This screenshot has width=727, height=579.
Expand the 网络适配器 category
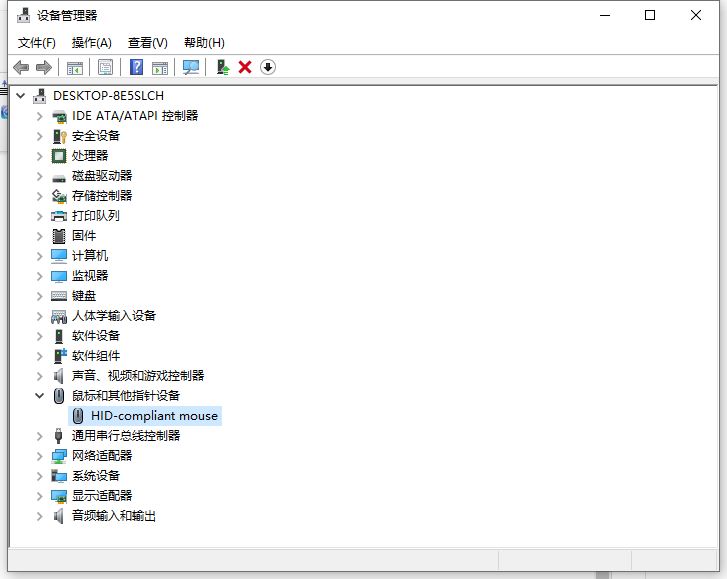[40, 456]
